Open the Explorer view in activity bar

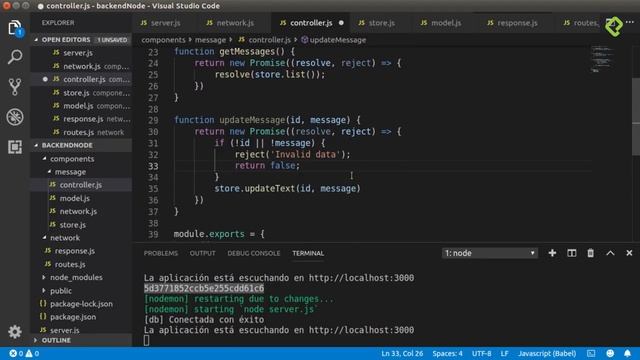[15, 28]
